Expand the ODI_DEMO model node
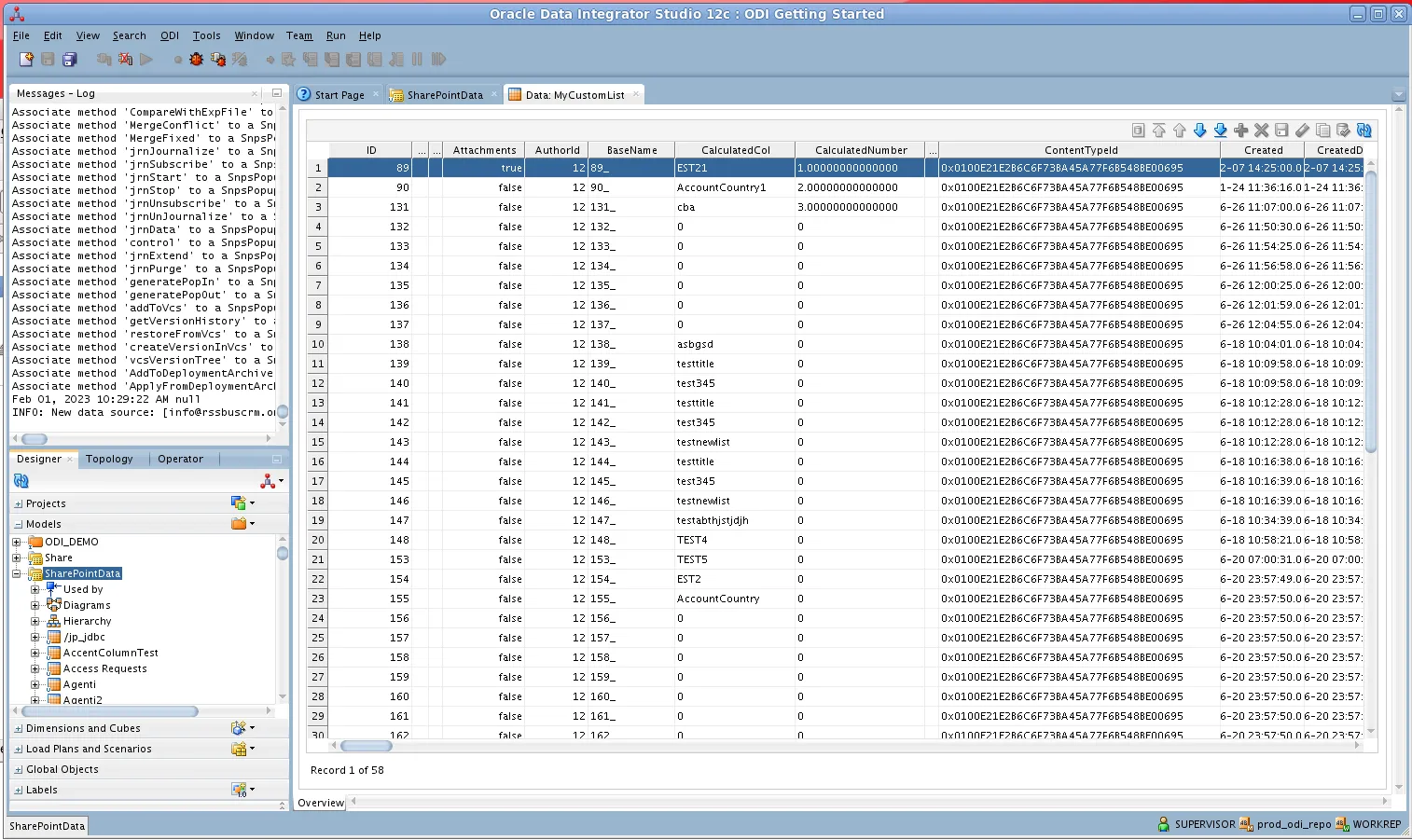 tap(15, 542)
